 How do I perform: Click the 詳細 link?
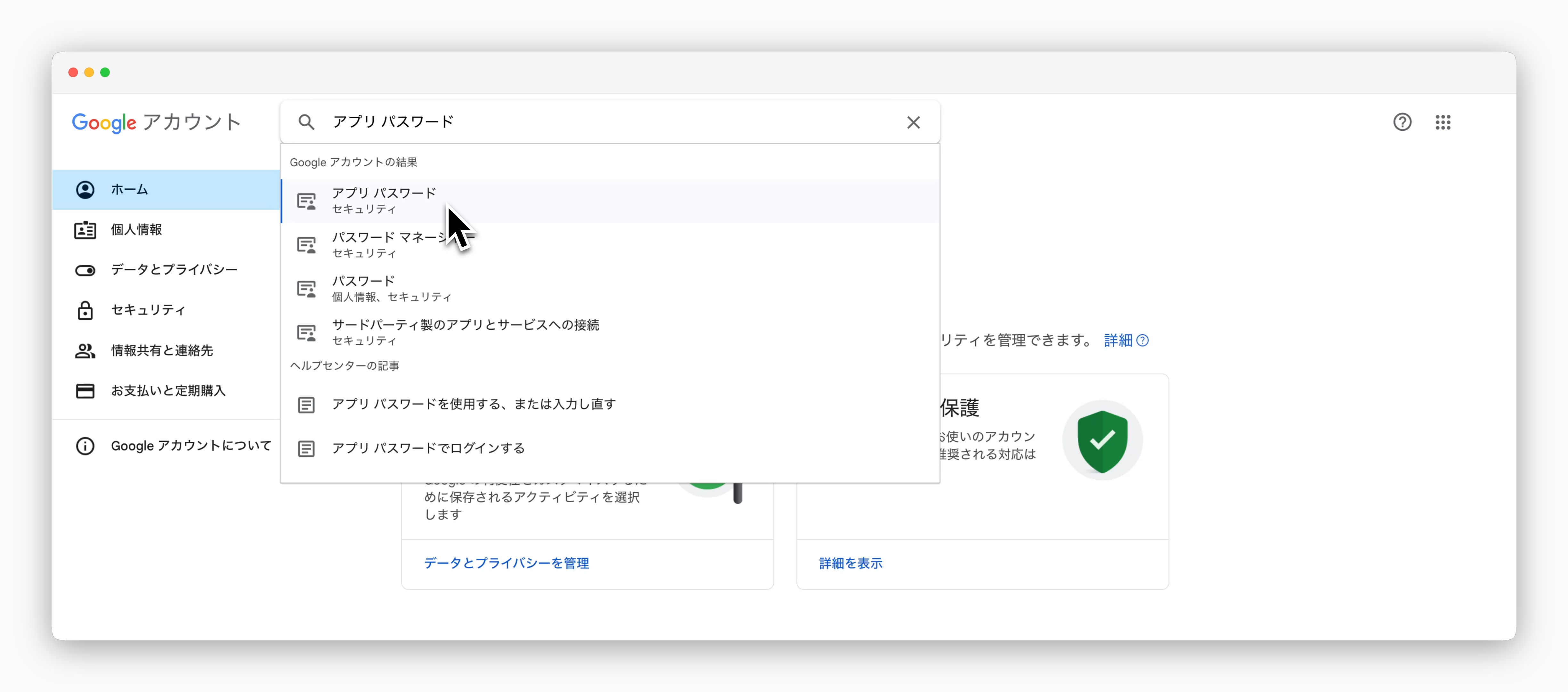coord(1118,341)
